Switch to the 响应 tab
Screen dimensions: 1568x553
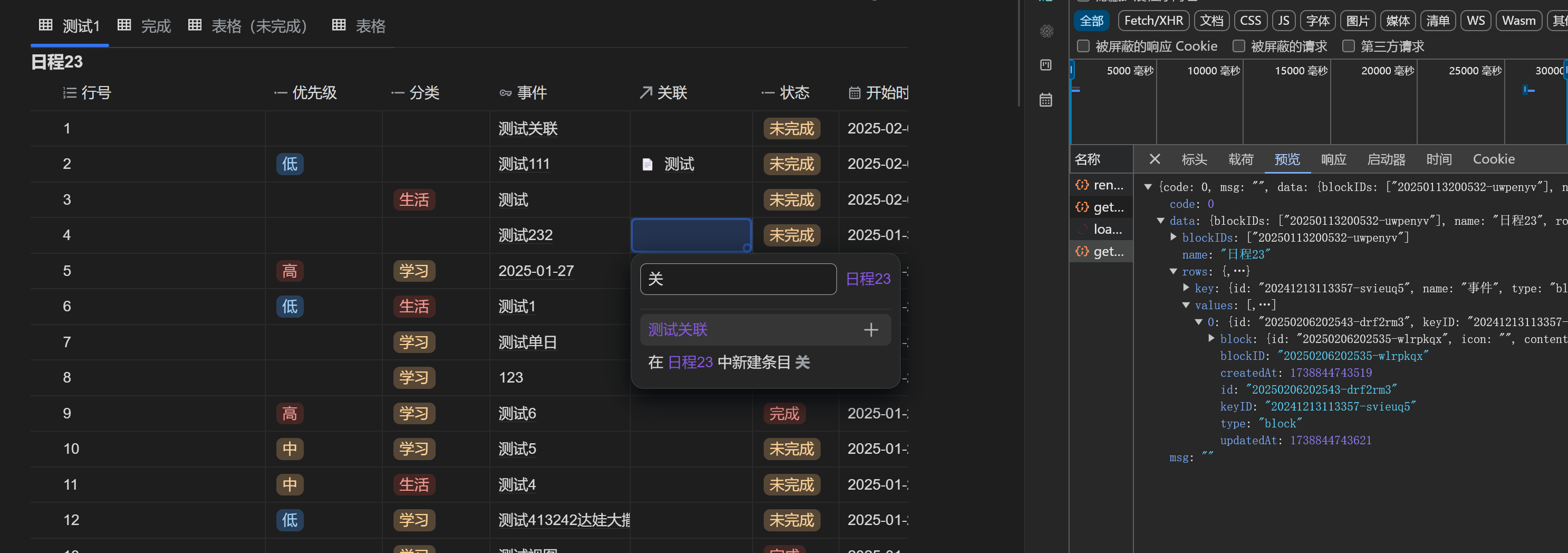1333,159
